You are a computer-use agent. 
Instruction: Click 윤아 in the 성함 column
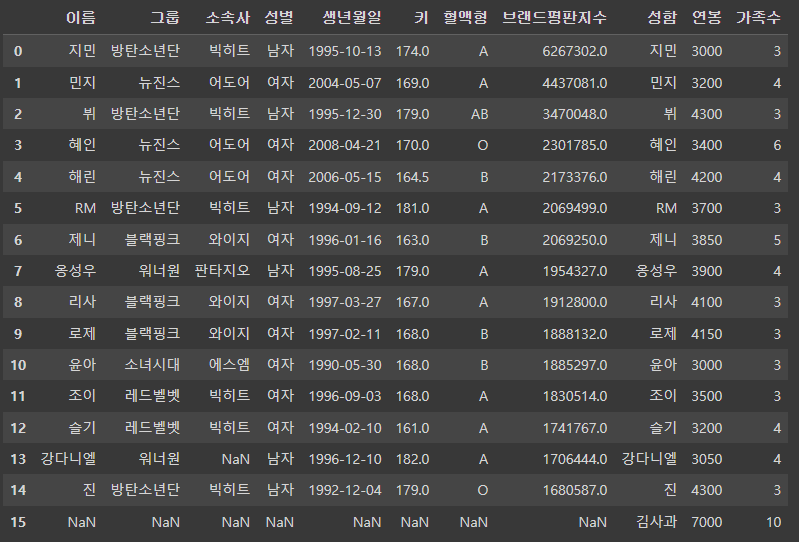[663, 365]
